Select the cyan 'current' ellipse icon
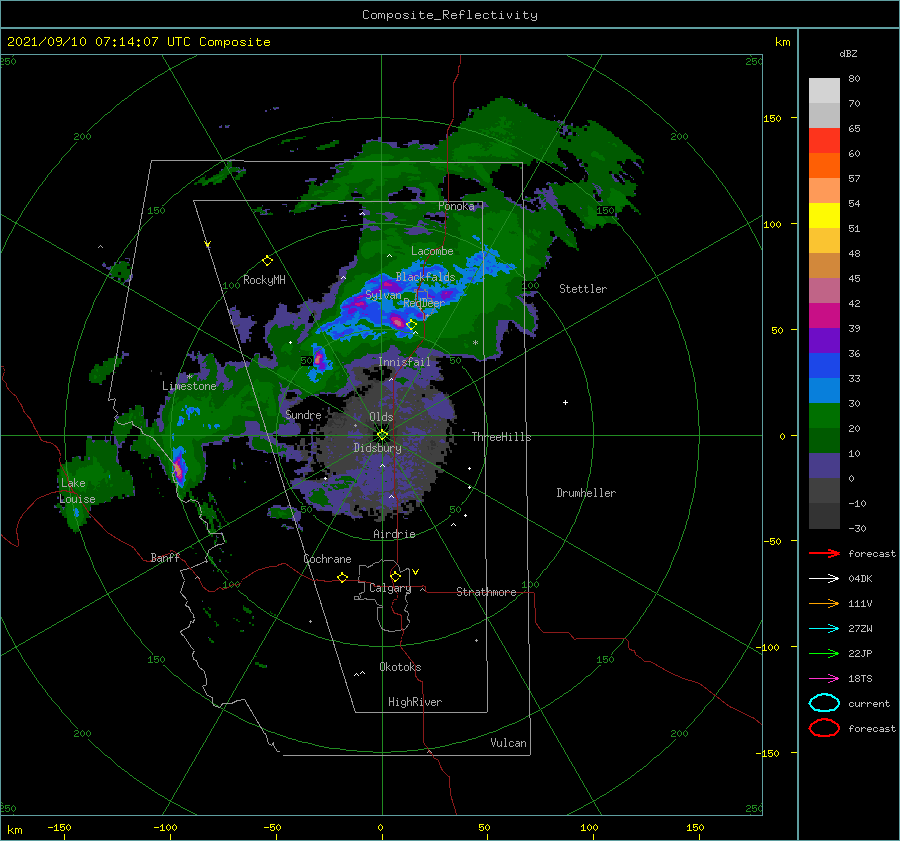The image size is (900, 841). (x=824, y=703)
